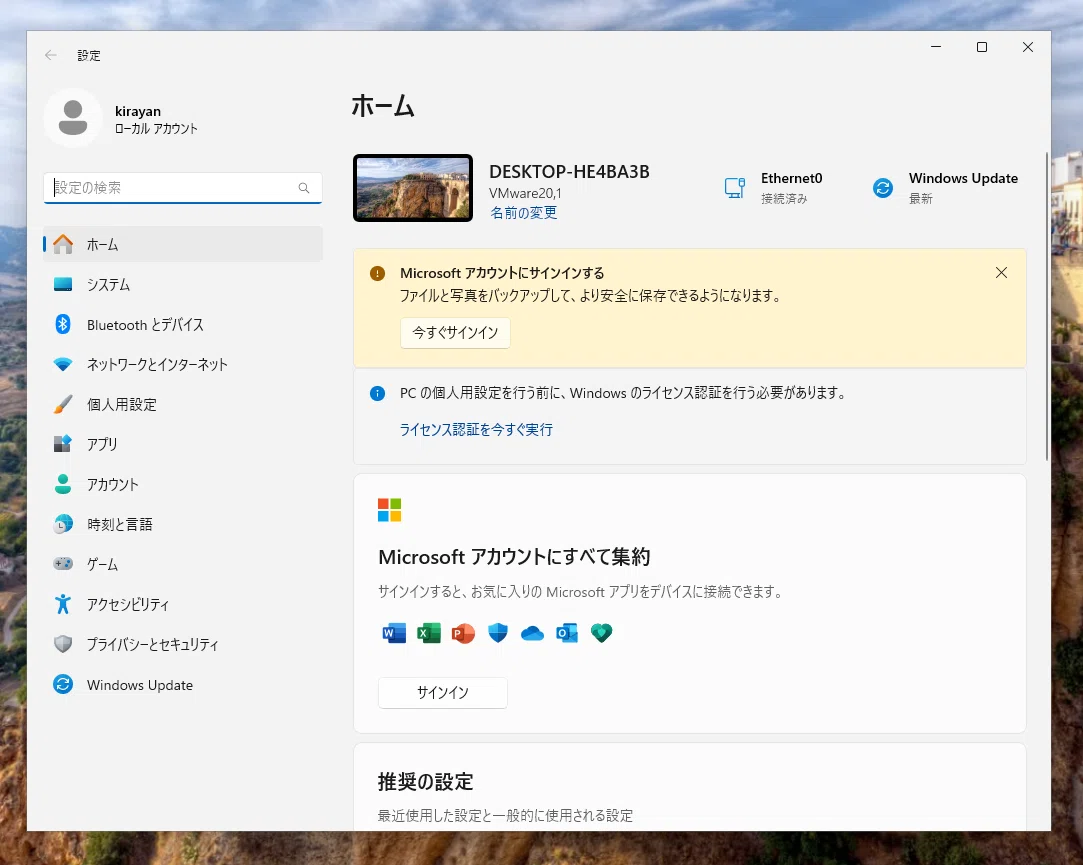
Task: Go back with the arrow button
Action: [x=50, y=55]
